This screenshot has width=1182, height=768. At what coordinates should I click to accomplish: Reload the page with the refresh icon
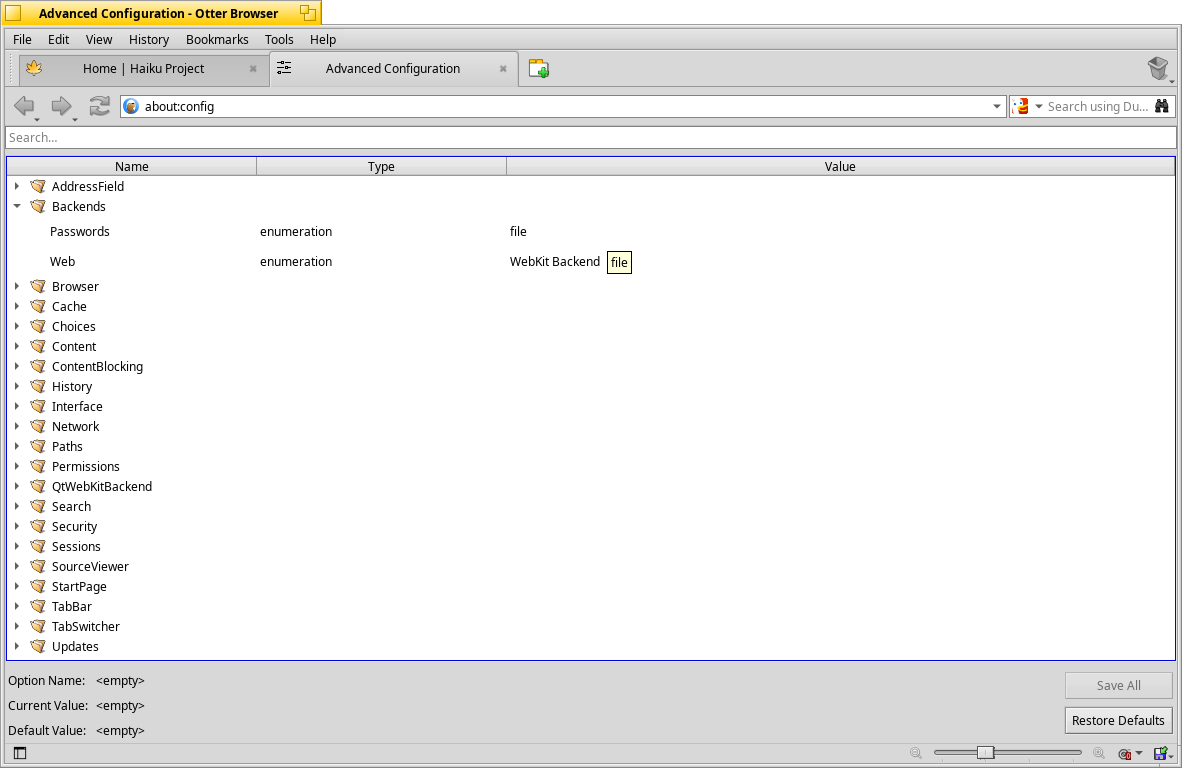point(100,106)
